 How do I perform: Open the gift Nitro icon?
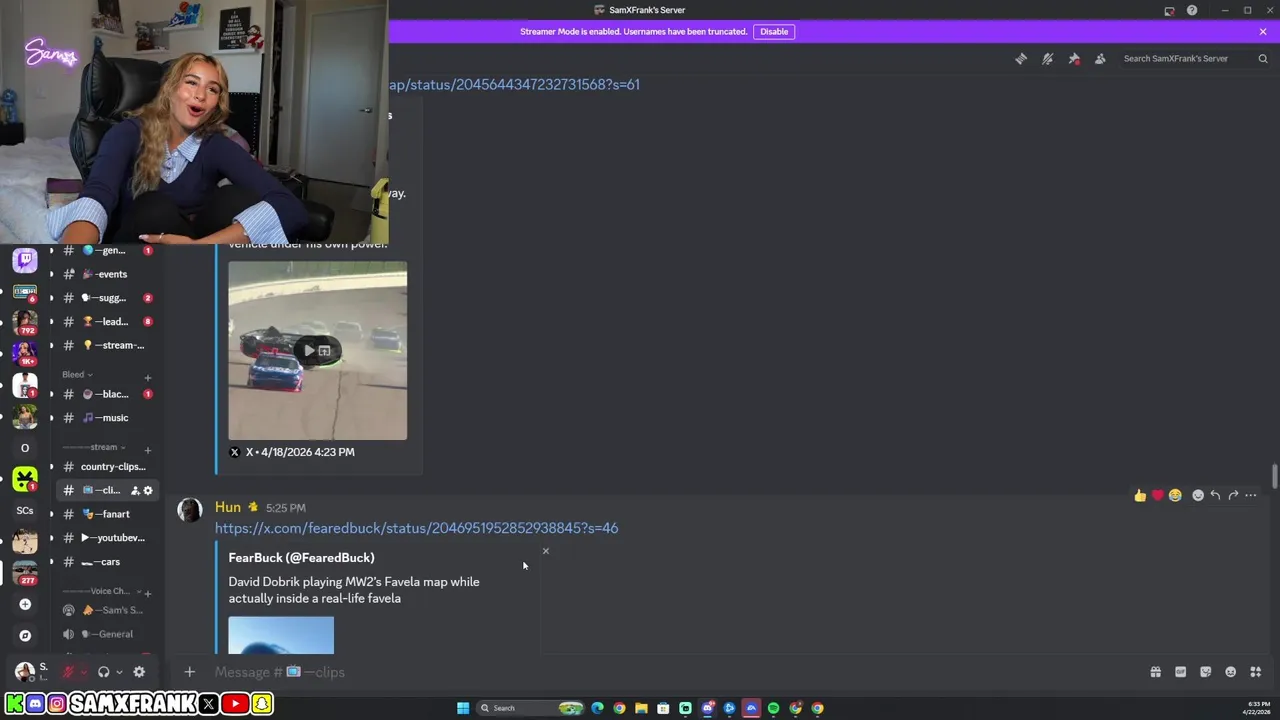tap(1155, 672)
